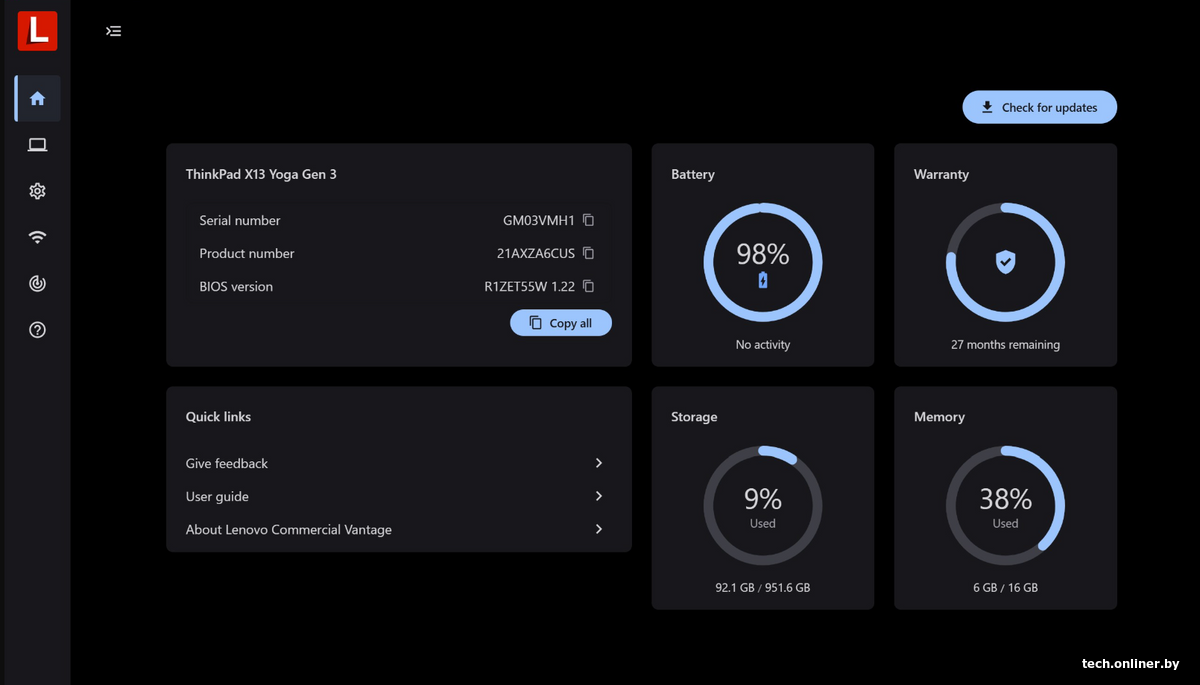This screenshot has height=685, width=1200.
Task: Click the Warranty card heading
Action: tap(941, 174)
